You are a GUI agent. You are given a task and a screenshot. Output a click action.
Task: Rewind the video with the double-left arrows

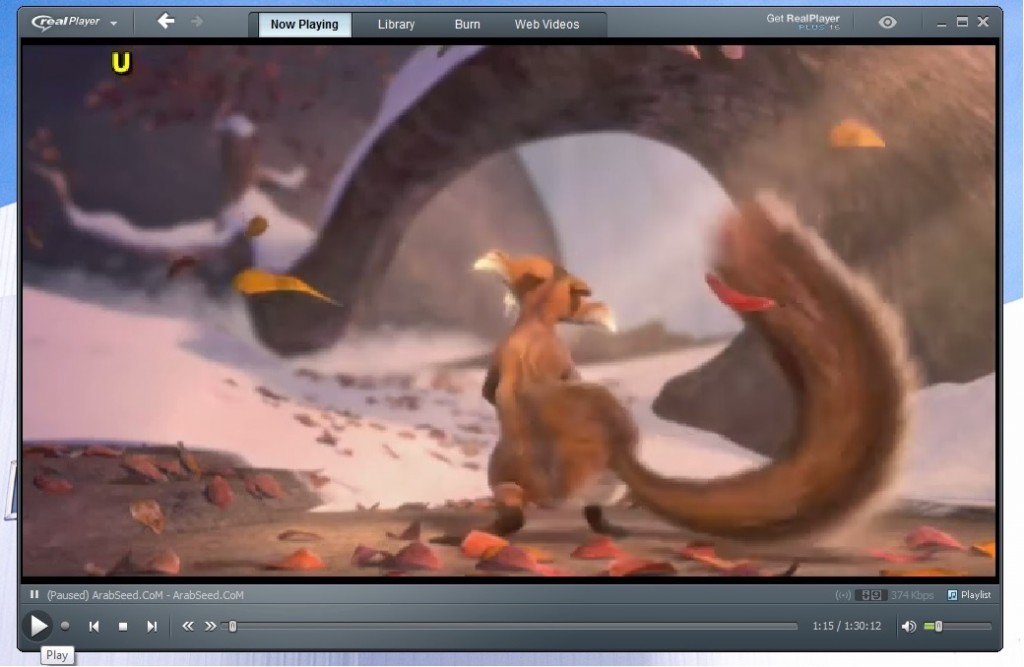point(187,626)
